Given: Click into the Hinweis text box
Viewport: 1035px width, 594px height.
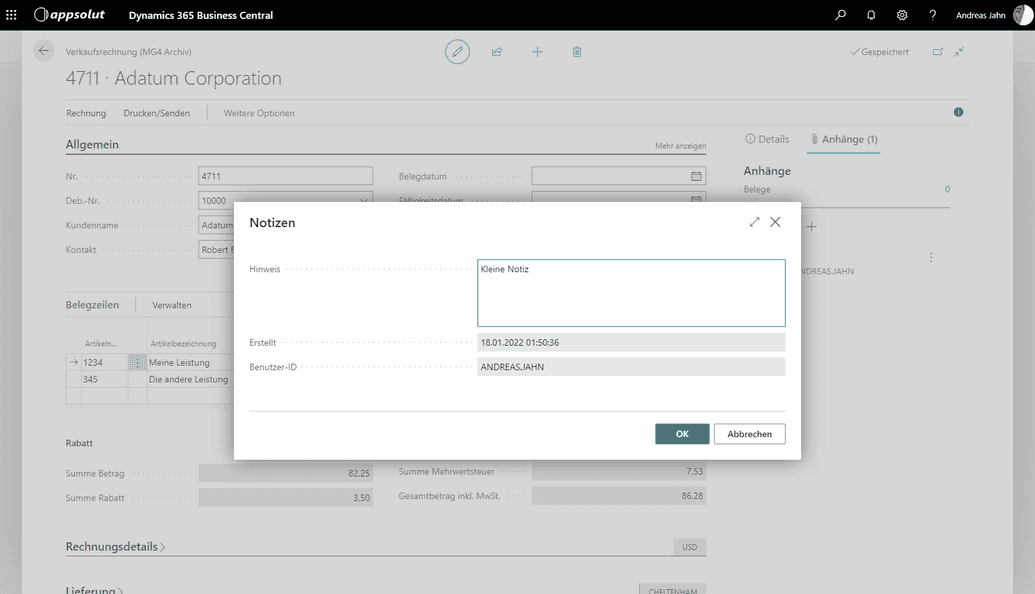Looking at the screenshot, I should point(631,293).
